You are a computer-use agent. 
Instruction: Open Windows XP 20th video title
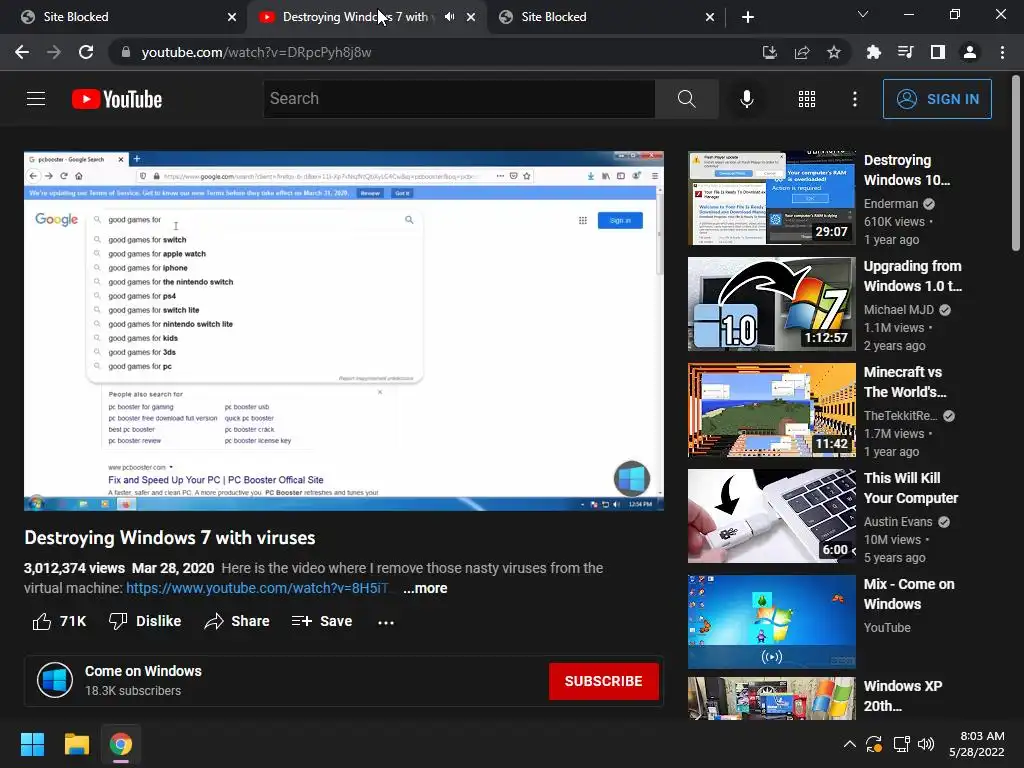coord(903,696)
